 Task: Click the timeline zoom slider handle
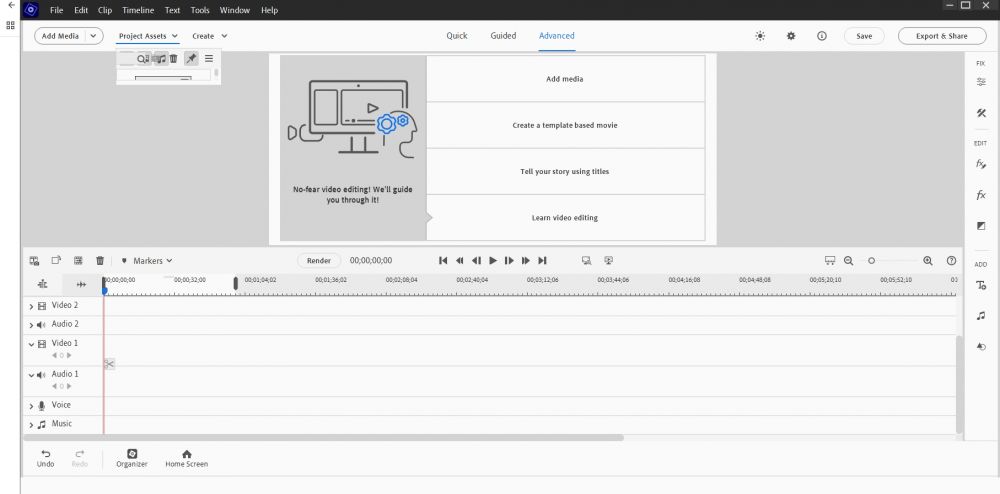point(871,260)
